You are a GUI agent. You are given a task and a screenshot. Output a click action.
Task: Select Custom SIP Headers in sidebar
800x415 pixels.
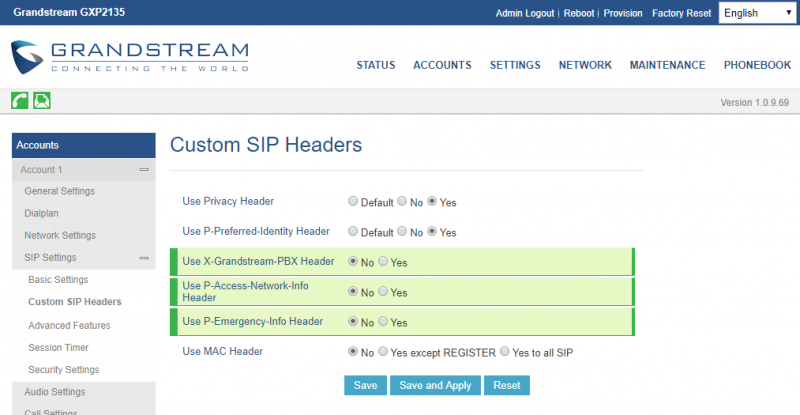point(75,302)
